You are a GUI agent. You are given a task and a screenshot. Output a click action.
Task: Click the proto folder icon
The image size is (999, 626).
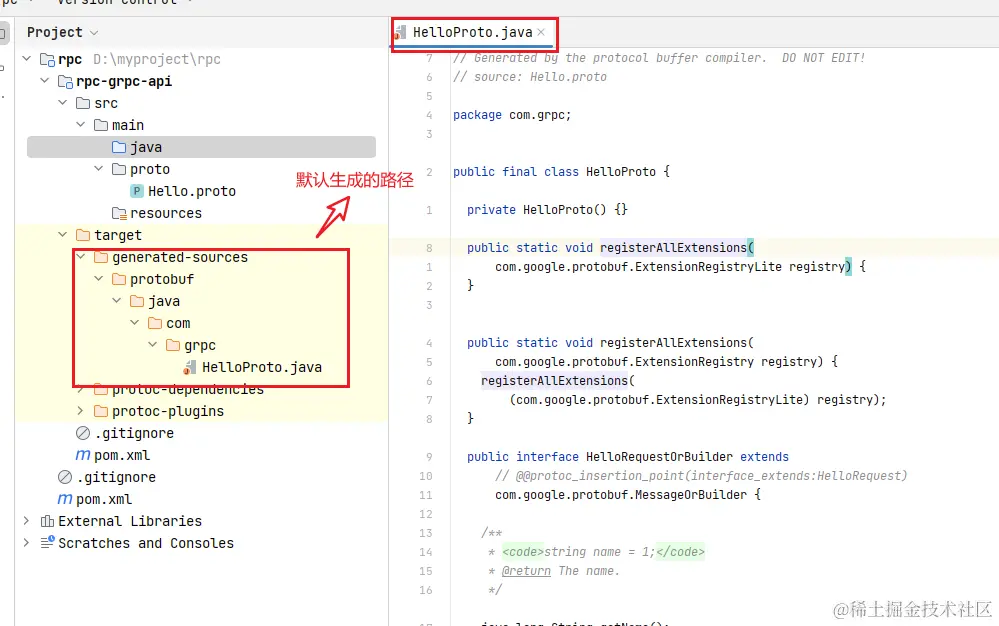pos(119,169)
